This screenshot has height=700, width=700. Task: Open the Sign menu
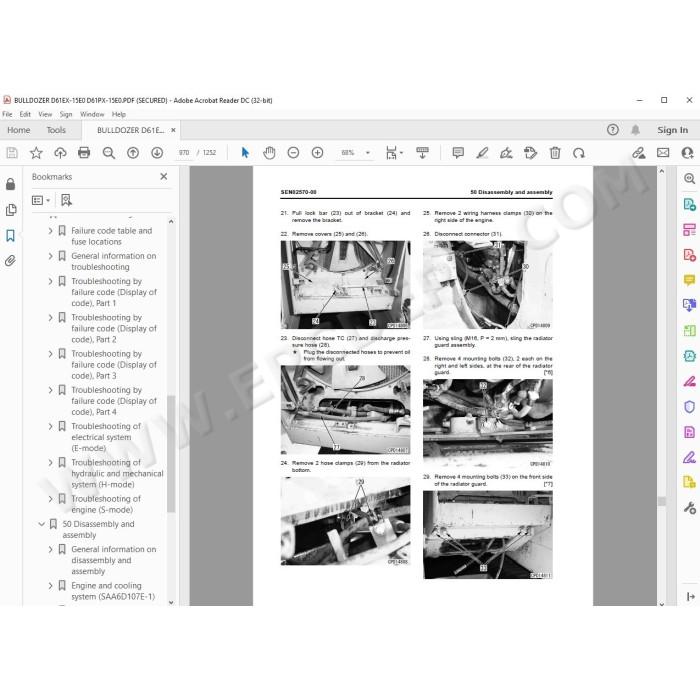tap(66, 114)
